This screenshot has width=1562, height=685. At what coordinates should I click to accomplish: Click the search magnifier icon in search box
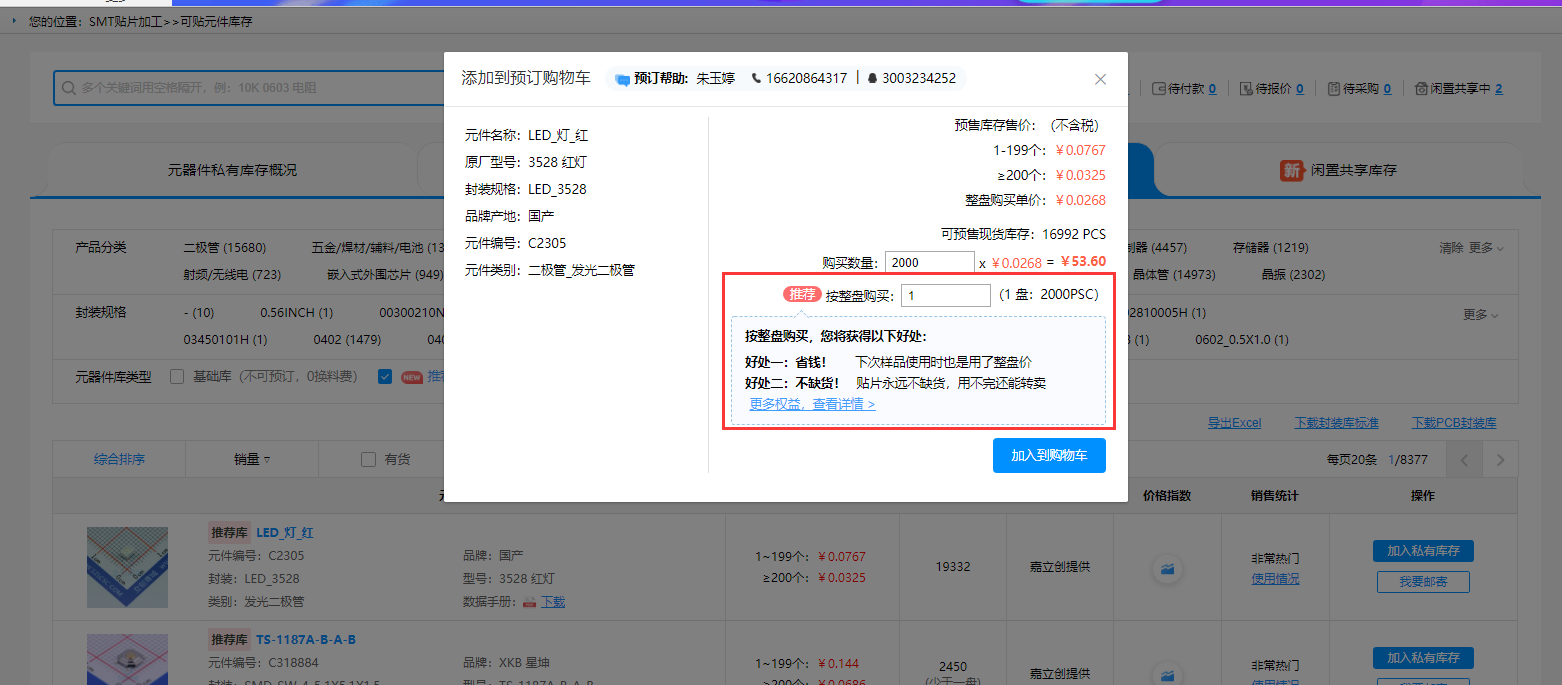(x=69, y=88)
